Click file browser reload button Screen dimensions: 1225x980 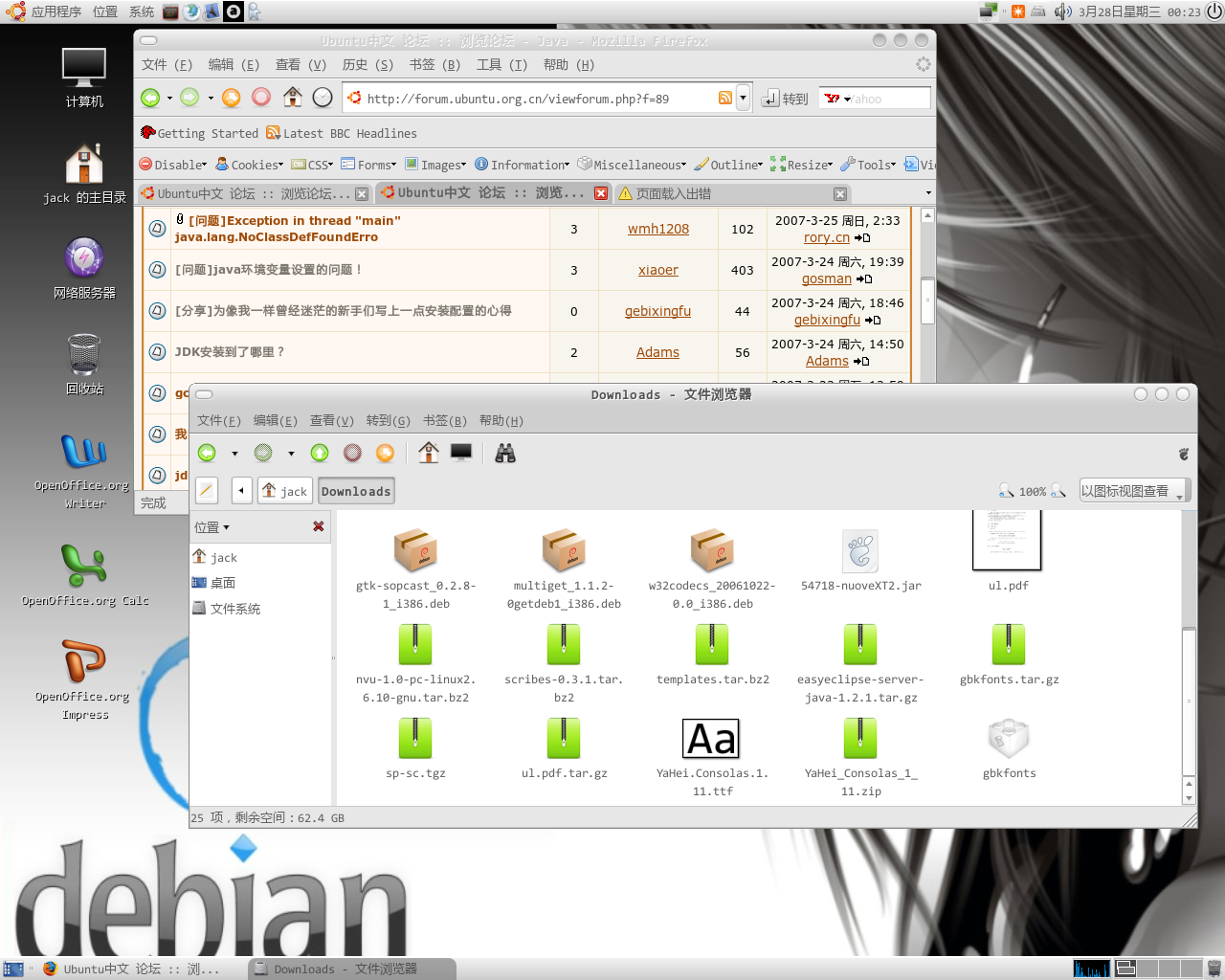[x=385, y=453]
